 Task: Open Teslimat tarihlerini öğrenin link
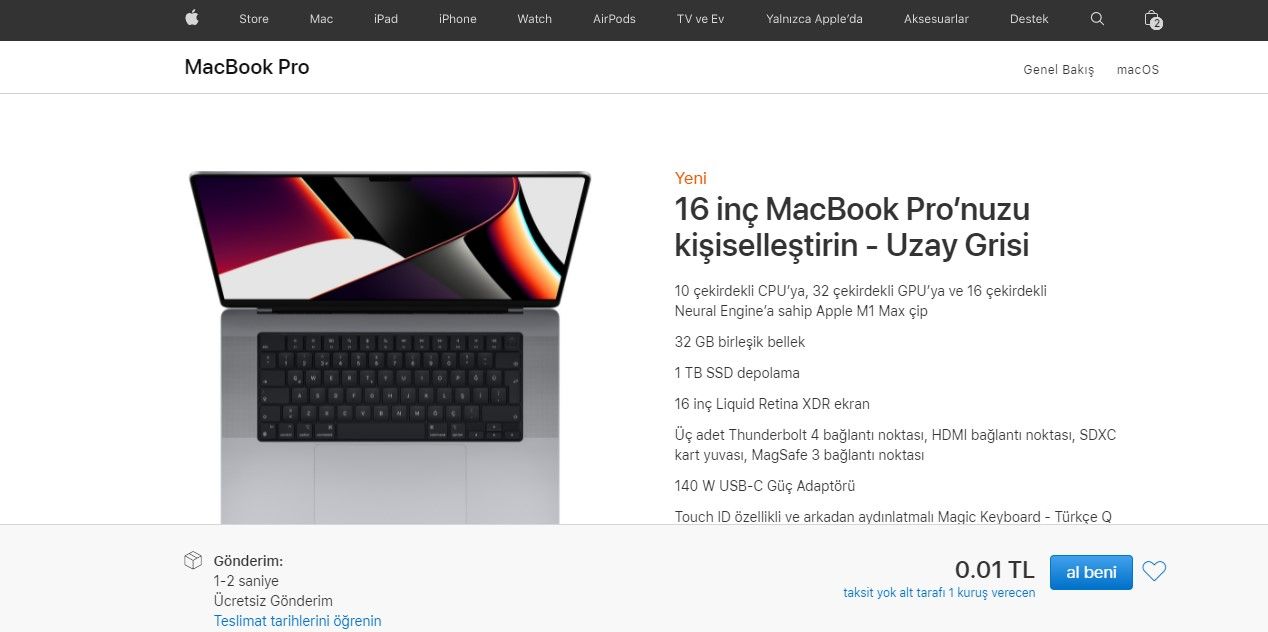297,621
